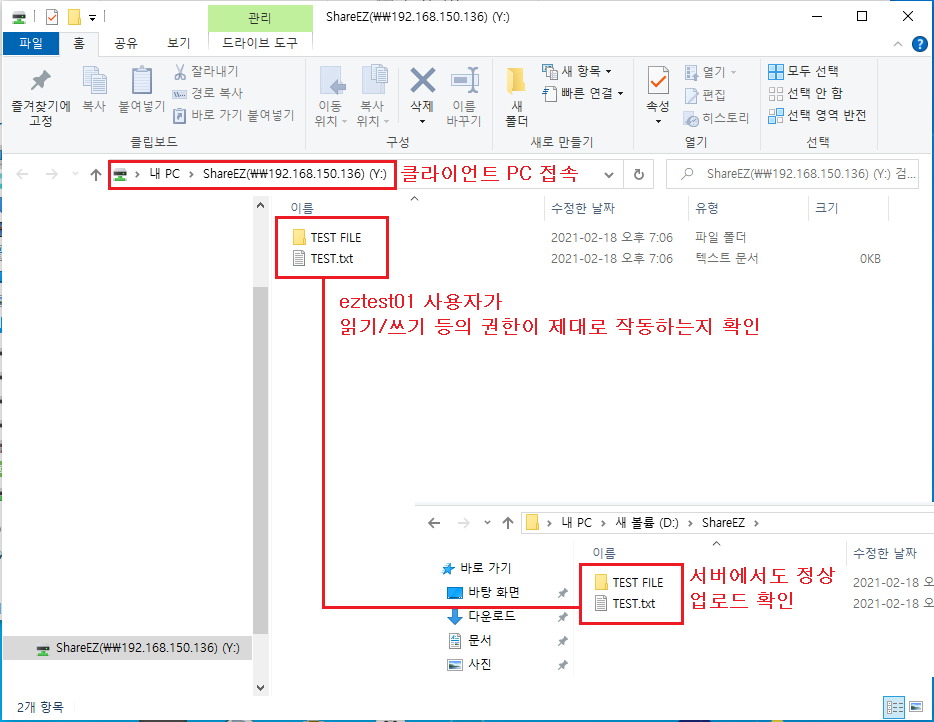This screenshot has height=722, width=934.
Task: Select 잘라내기 cut in clipboard group
Action: [206, 71]
